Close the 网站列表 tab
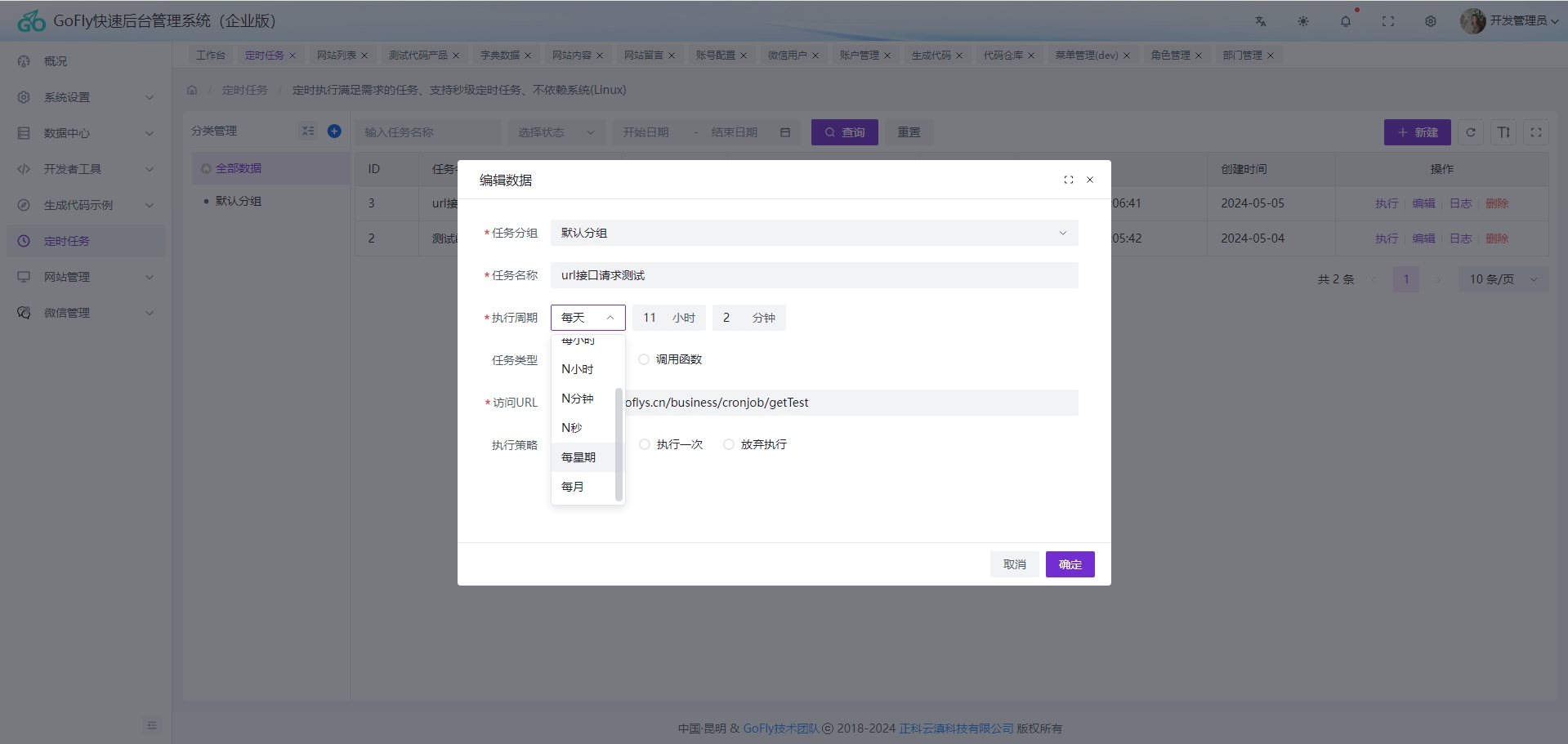 (x=364, y=56)
